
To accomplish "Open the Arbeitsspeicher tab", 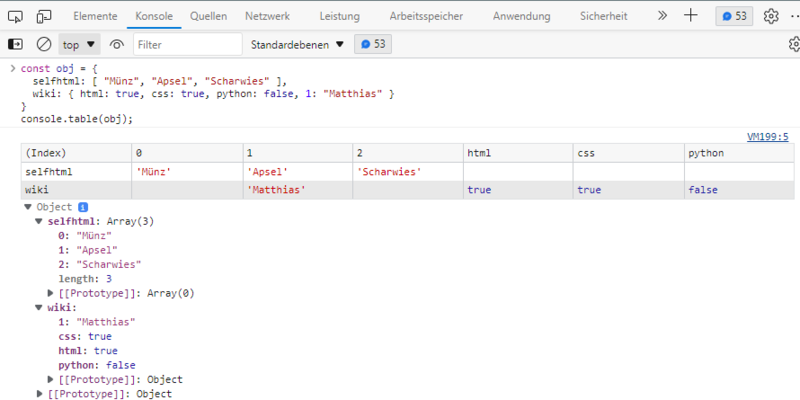I will [x=427, y=16].
